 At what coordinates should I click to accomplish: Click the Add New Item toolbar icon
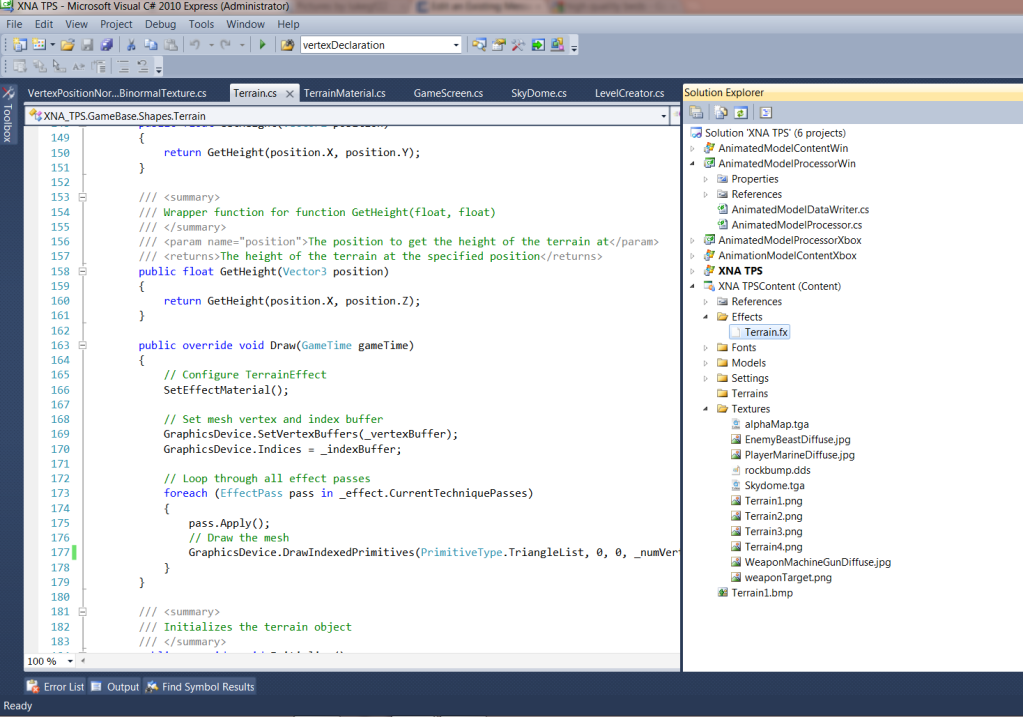tap(39, 45)
